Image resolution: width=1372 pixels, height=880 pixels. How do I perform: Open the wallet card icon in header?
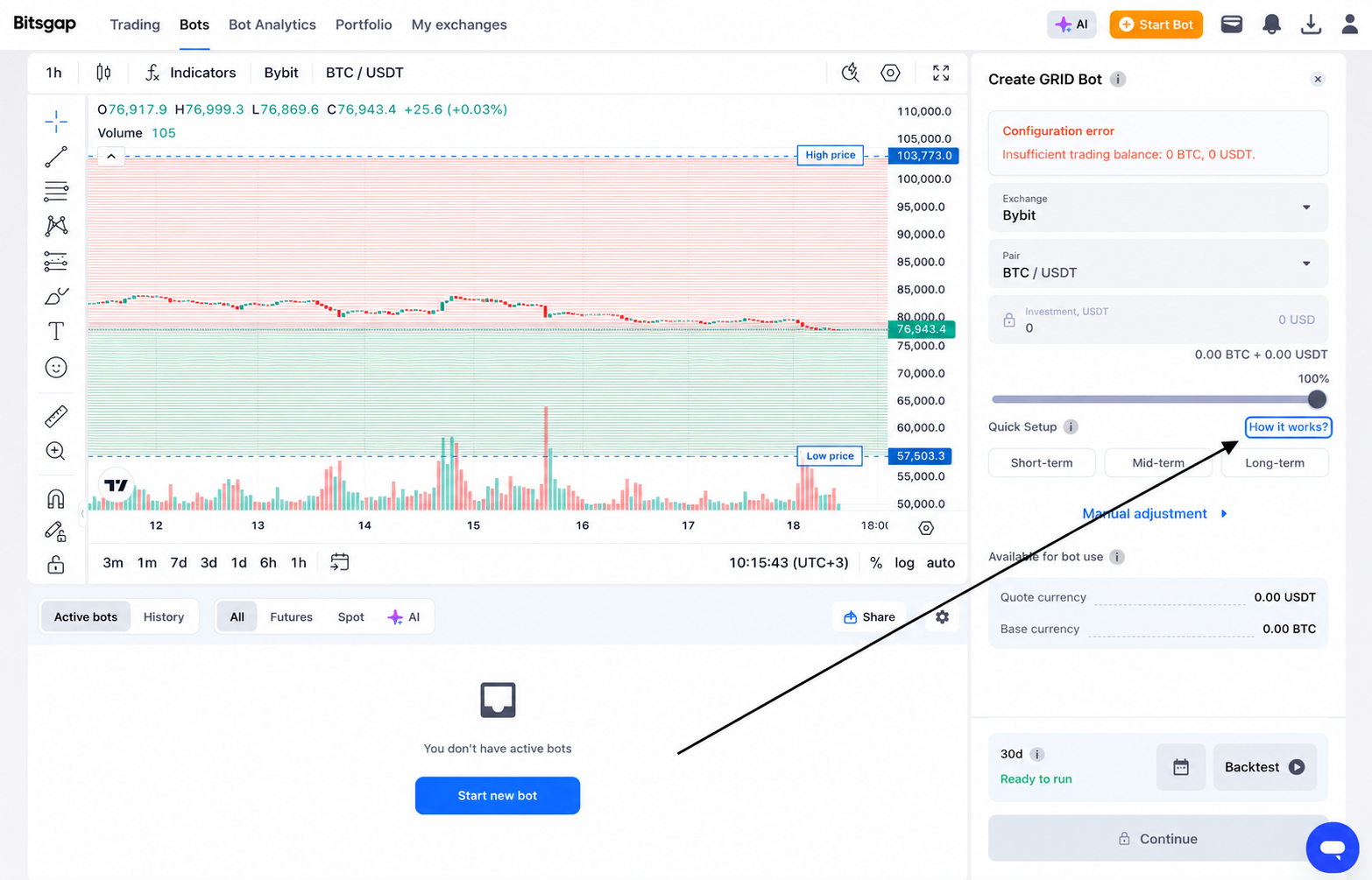point(1232,25)
